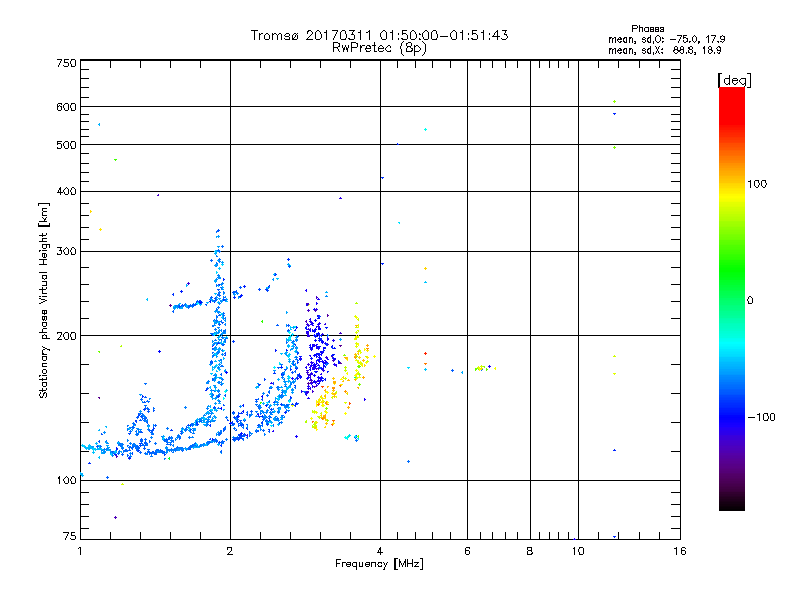Click the x-axis tick label '8'
The height and width of the screenshot is (600, 800).
tap(530, 551)
